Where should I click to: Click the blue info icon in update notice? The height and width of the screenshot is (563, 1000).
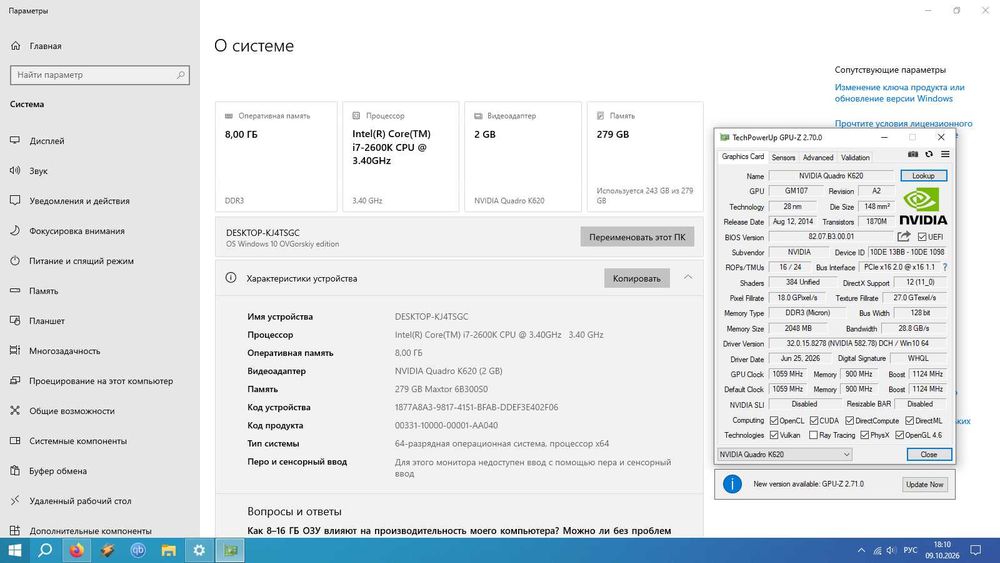pos(732,484)
